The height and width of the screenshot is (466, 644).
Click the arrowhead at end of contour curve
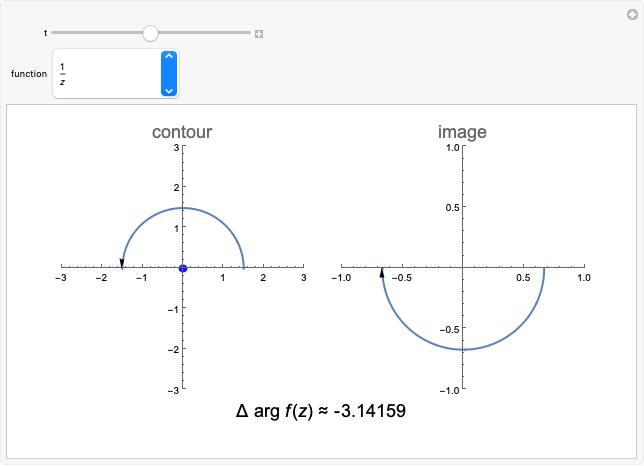[x=122, y=263]
